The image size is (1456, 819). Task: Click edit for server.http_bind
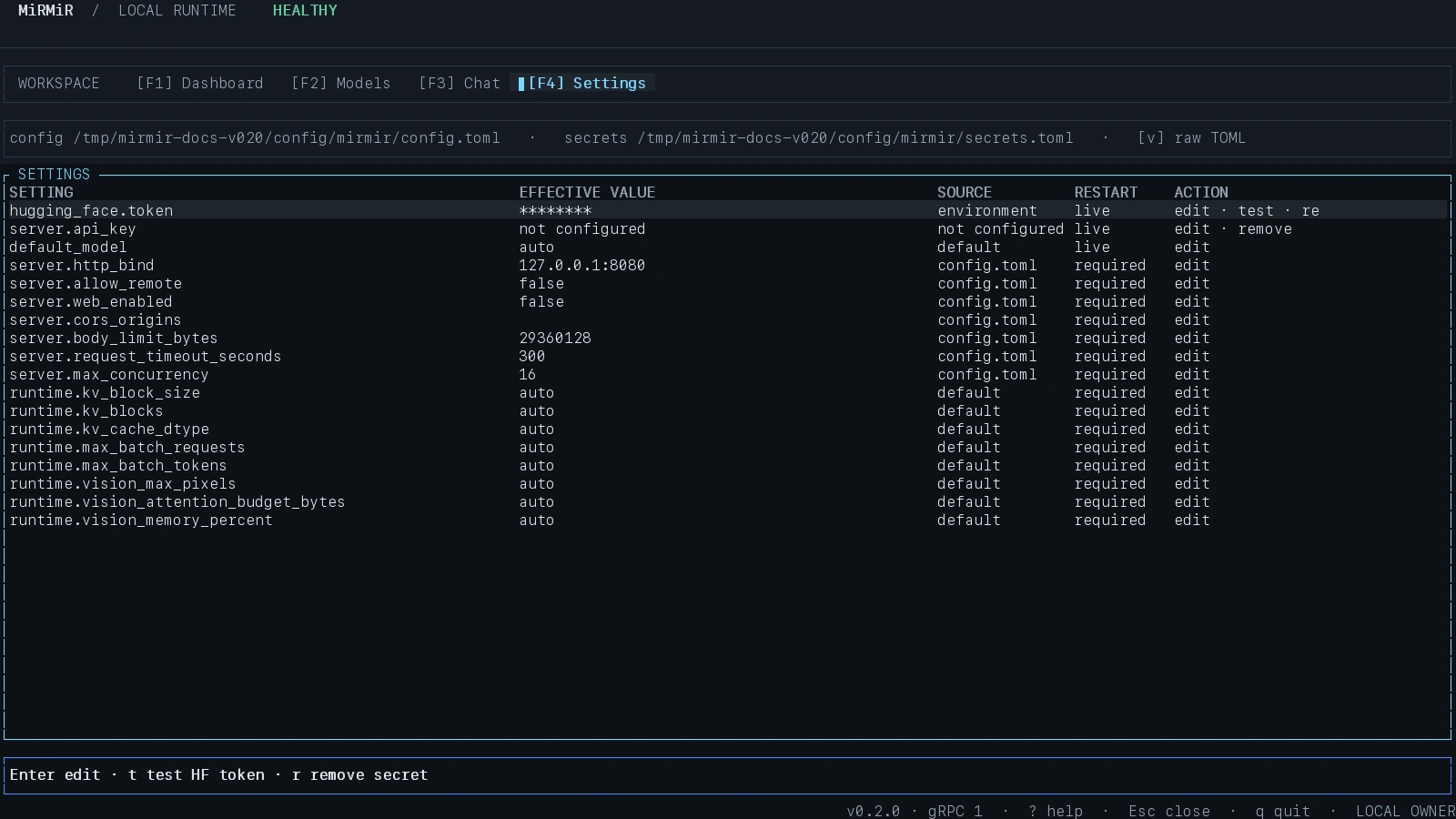point(1192,265)
